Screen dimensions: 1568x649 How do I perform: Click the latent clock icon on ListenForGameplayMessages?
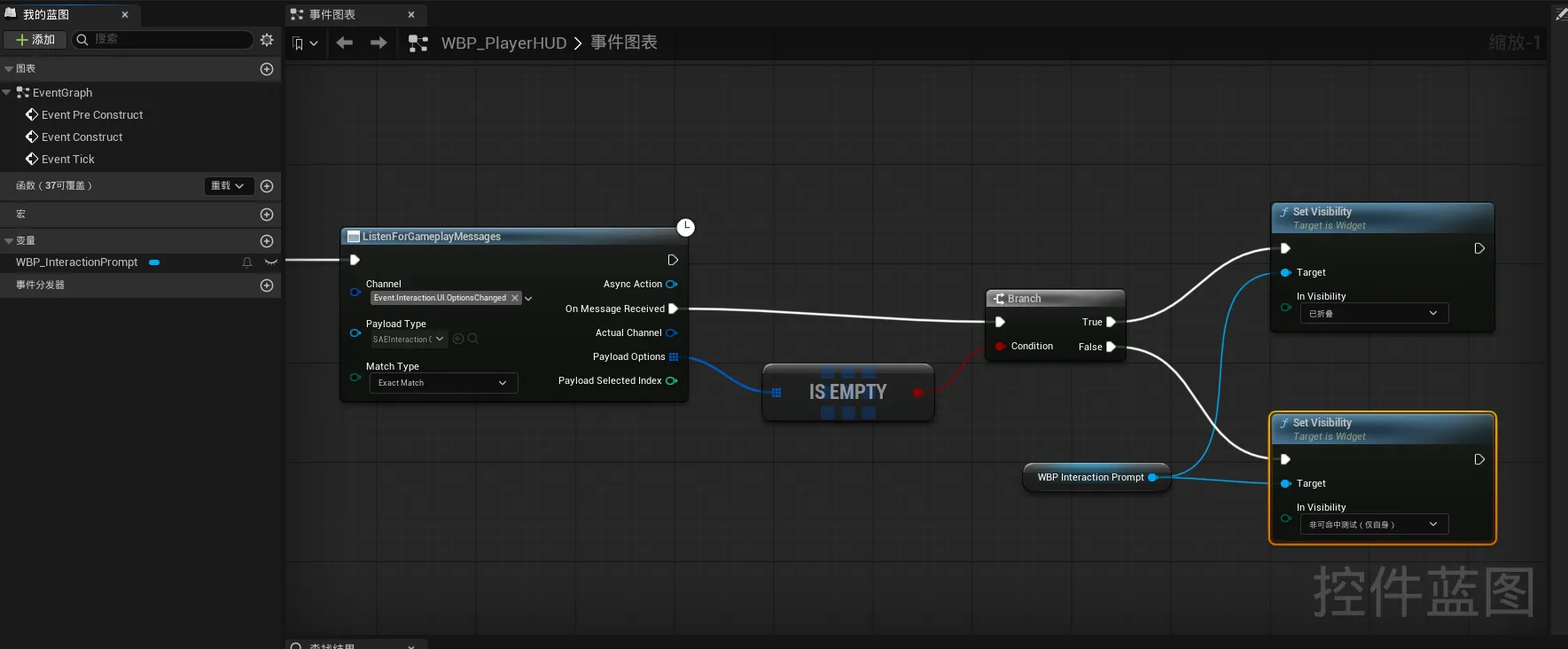[x=686, y=228]
